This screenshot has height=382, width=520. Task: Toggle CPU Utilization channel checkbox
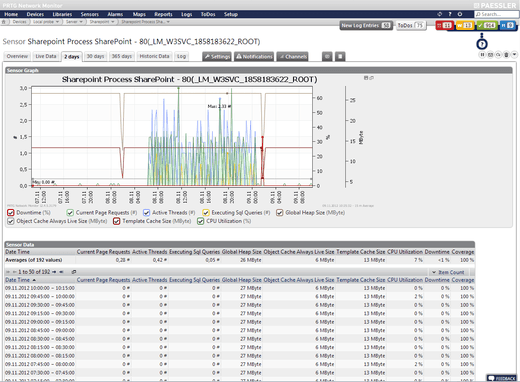click(x=200, y=221)
